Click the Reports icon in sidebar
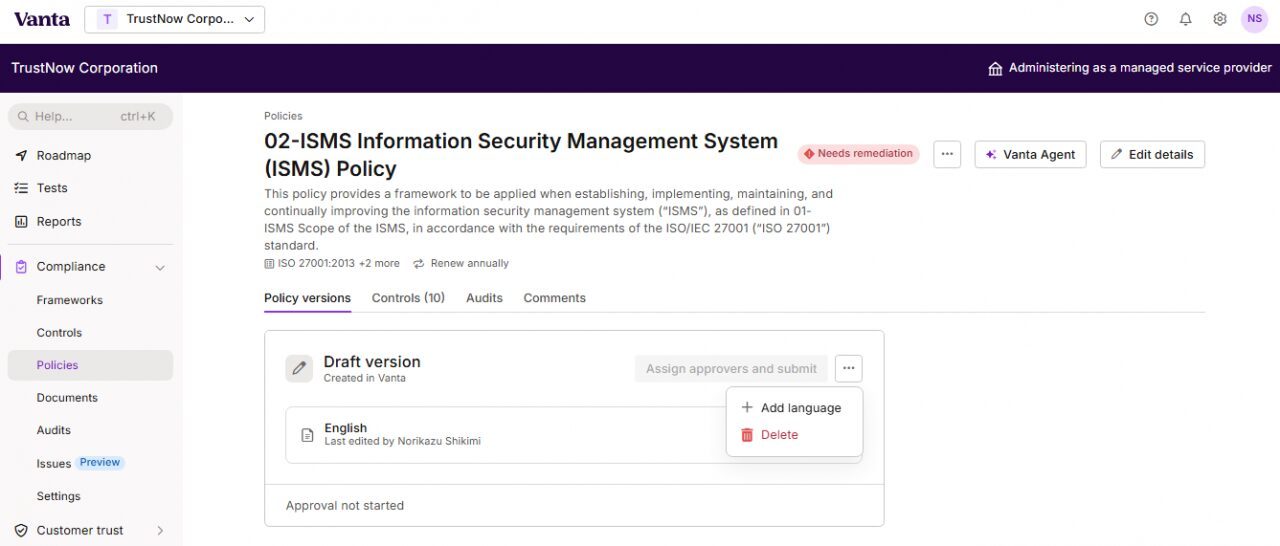The height and width of the screenshot is (546, 1280). pyautogui.click(x=21, y=222)
